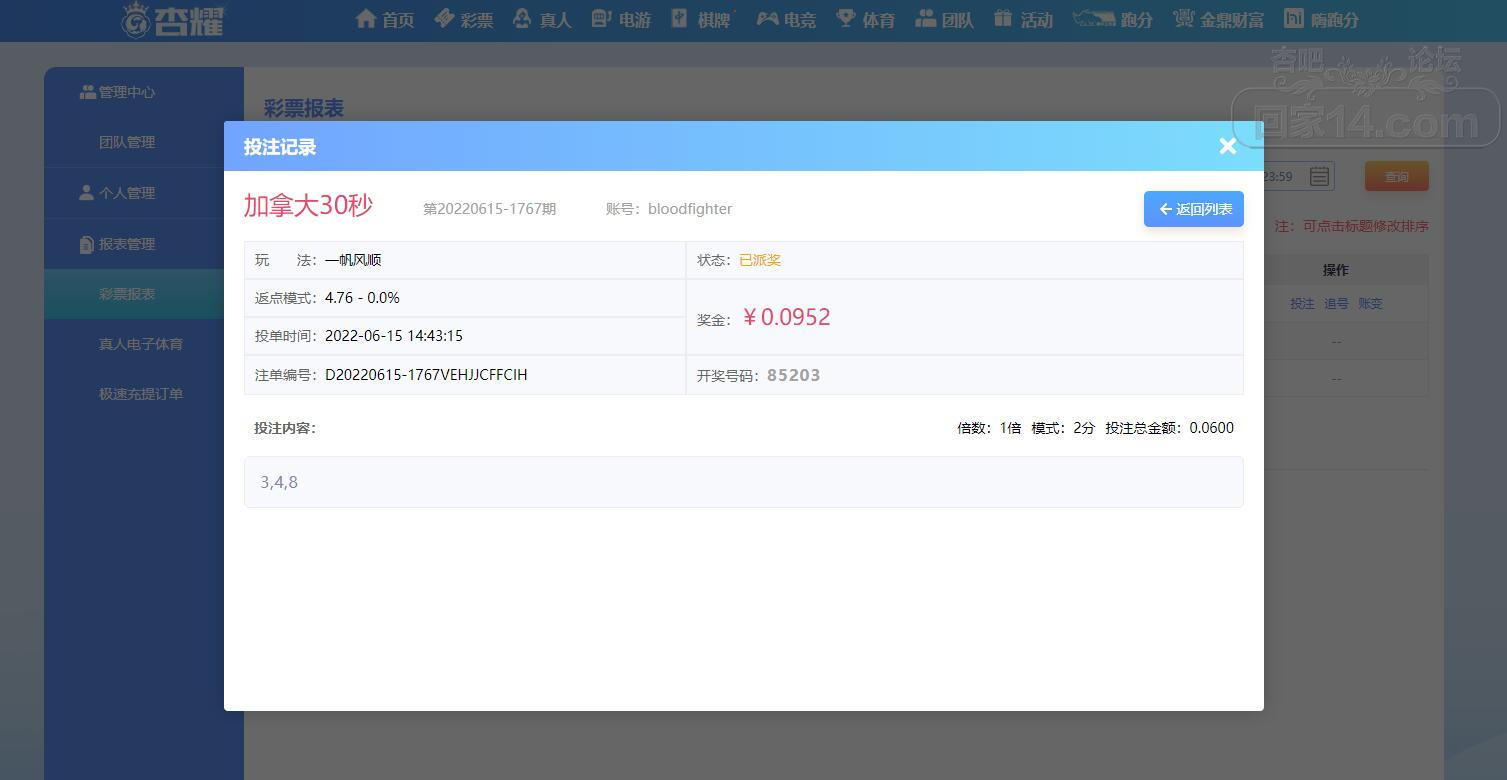Click the prize amount ￥0.0952
The image size is (1507, 780).
tap(786, 317)
